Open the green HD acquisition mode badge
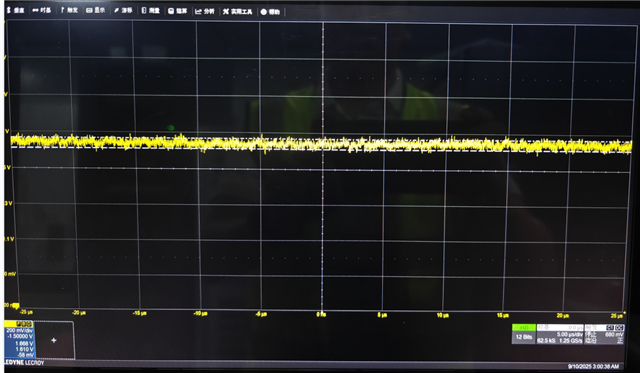The height and width of the screenshot is (373, 640). click(524, 328)
